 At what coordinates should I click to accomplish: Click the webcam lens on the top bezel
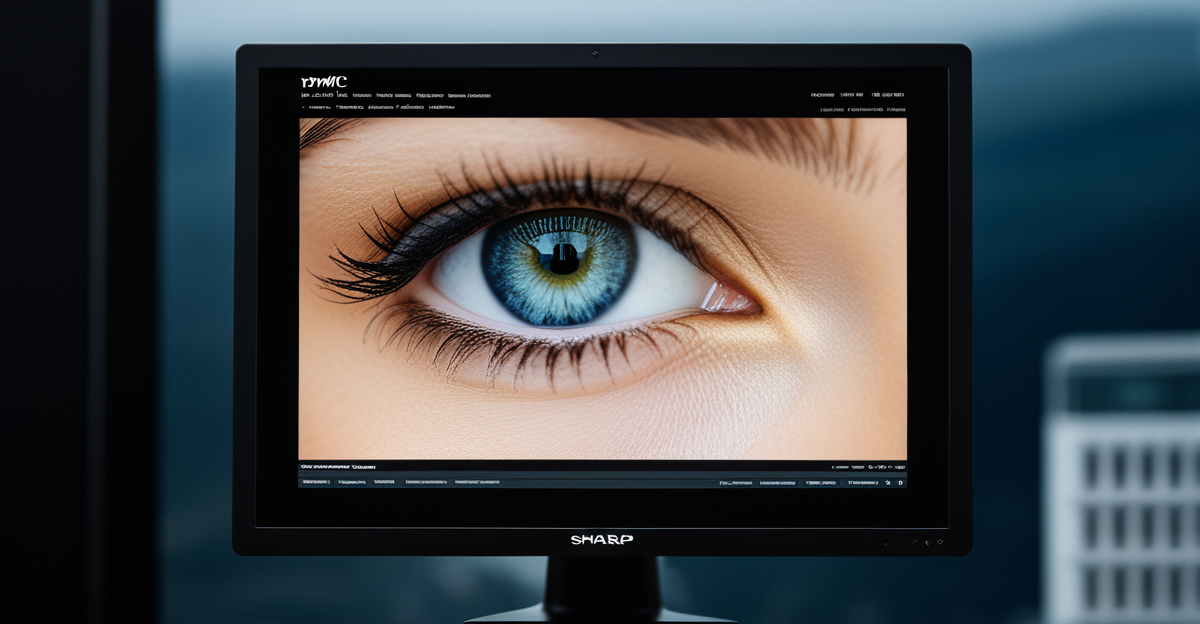pyautogui.click(x=595, y=53)
